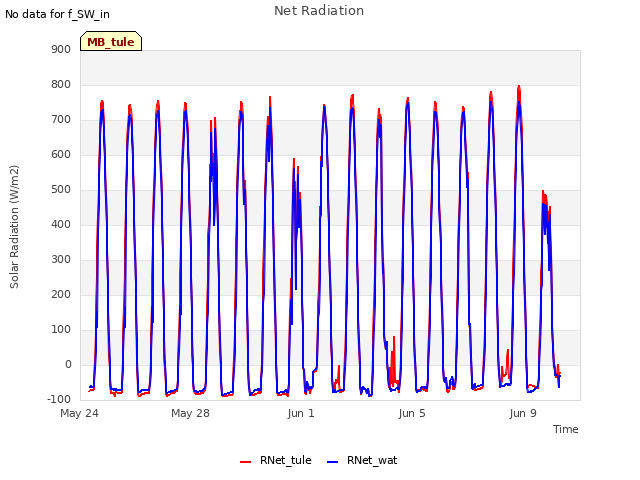Click the Jun 5 x-axis label
This screenshot has width=640, height=480.
click(x=412, y=413)
